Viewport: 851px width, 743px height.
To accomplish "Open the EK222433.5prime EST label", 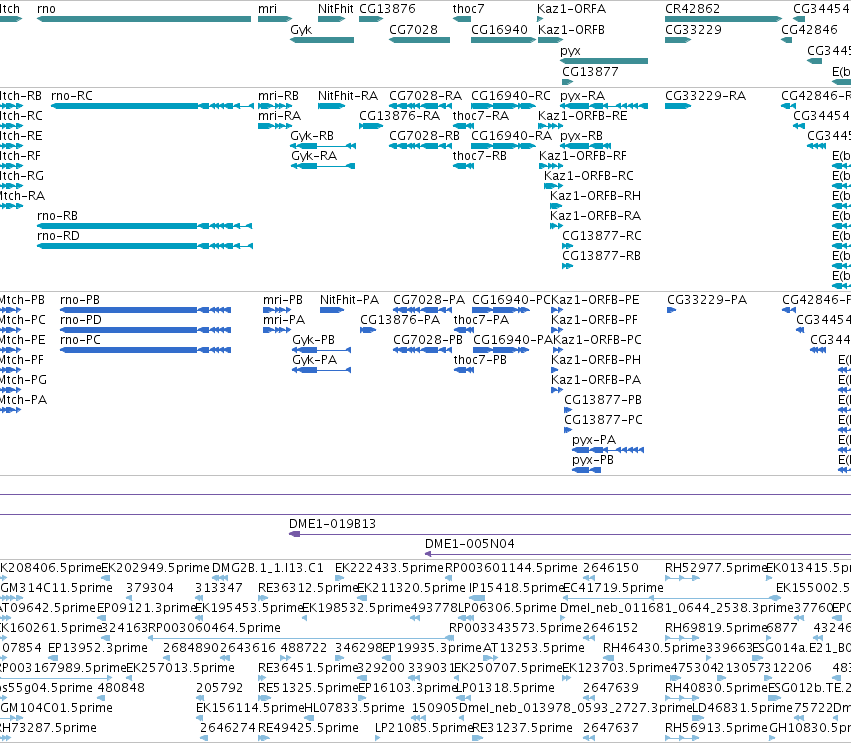I will [389, 568].
